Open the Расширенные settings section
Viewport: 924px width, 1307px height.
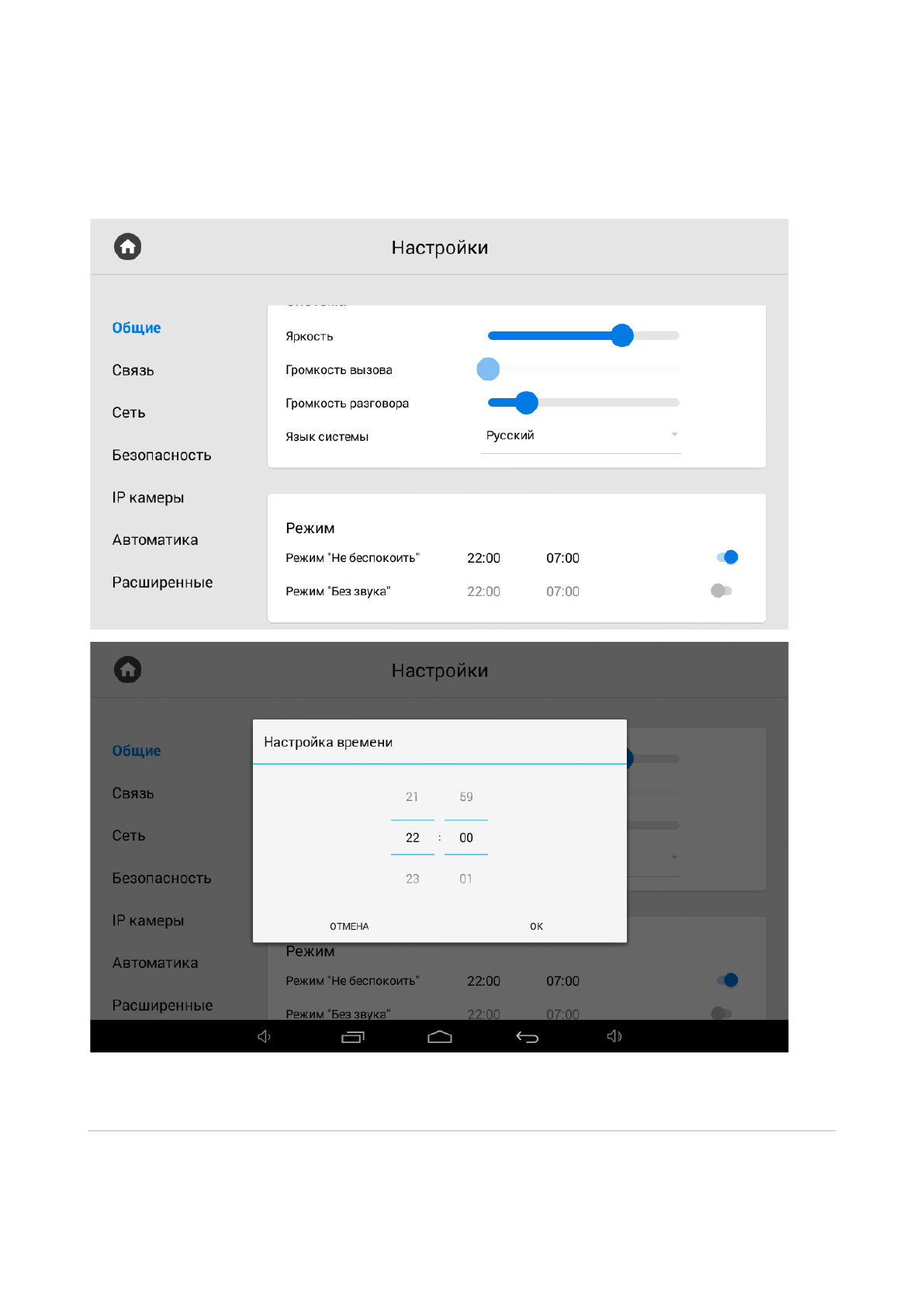pos(162,582)
